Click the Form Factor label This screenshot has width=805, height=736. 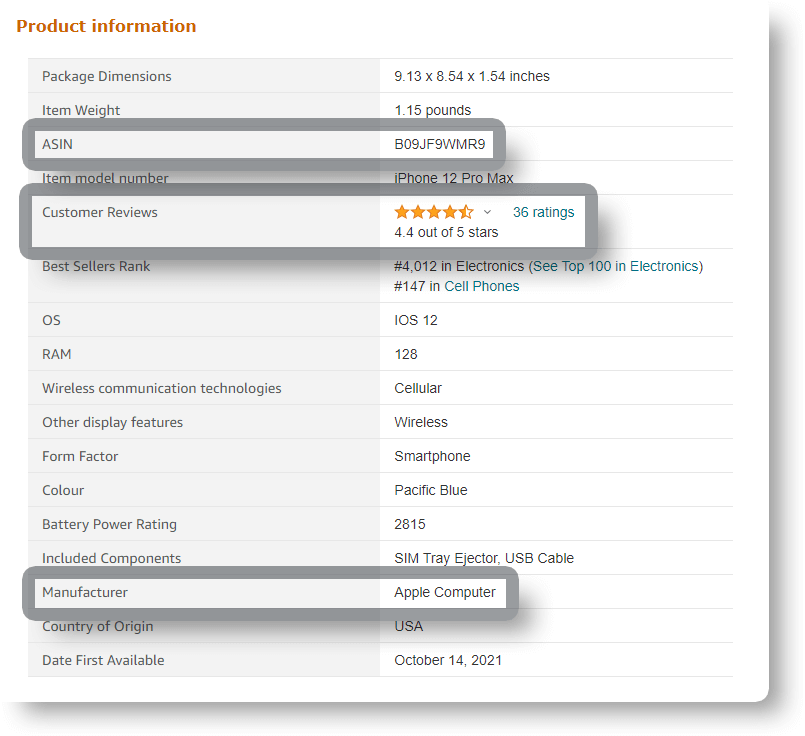coord(80,456)
